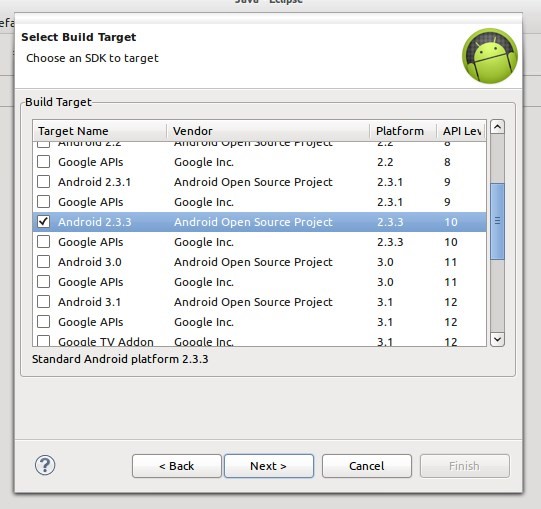Click scrollbar down arrow in target list
This screenshot has height=509, width=541.
point(497,340)
